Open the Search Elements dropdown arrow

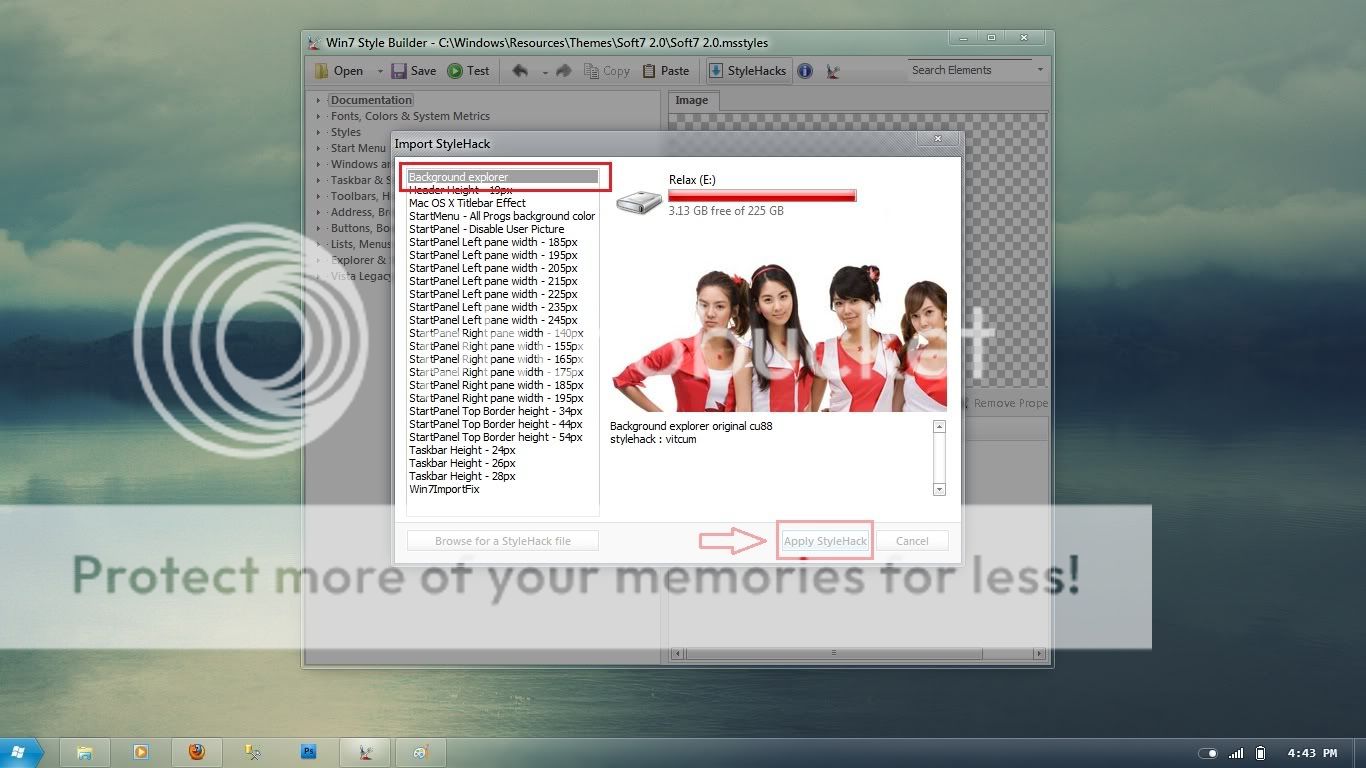pos(1040,70)
